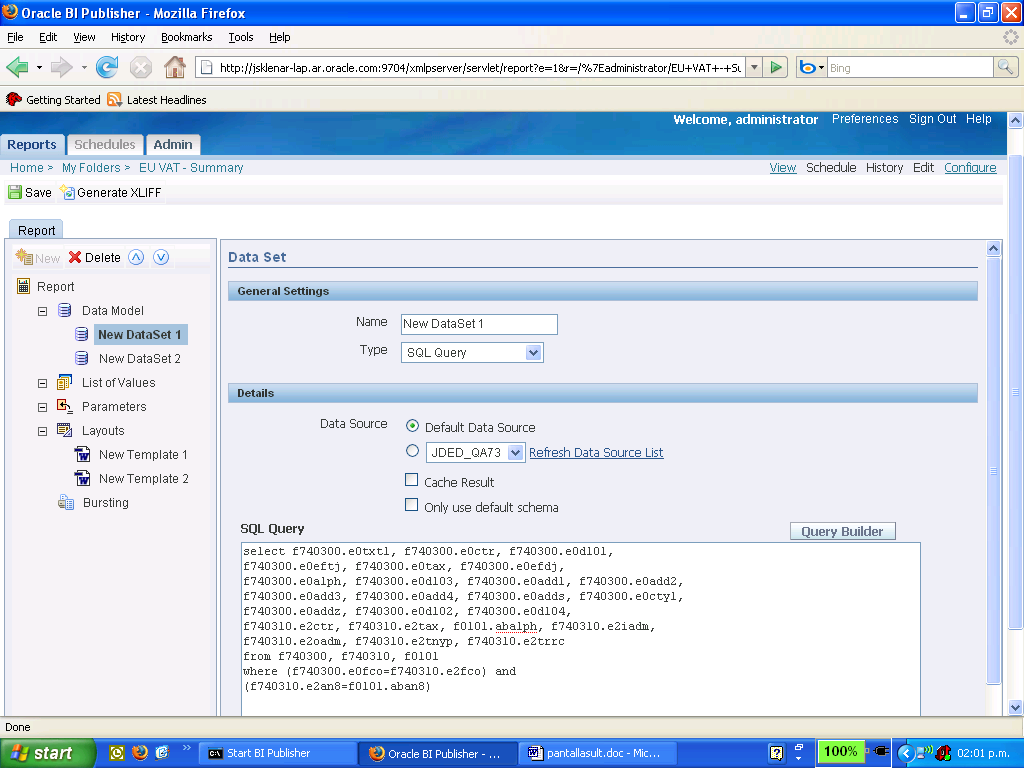Select New DataSet 1 tree item

click(140, 334)
